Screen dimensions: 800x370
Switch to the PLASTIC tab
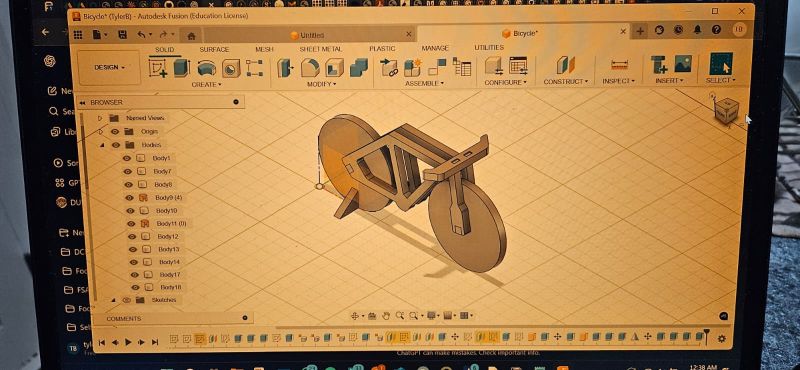coord(382,48)
